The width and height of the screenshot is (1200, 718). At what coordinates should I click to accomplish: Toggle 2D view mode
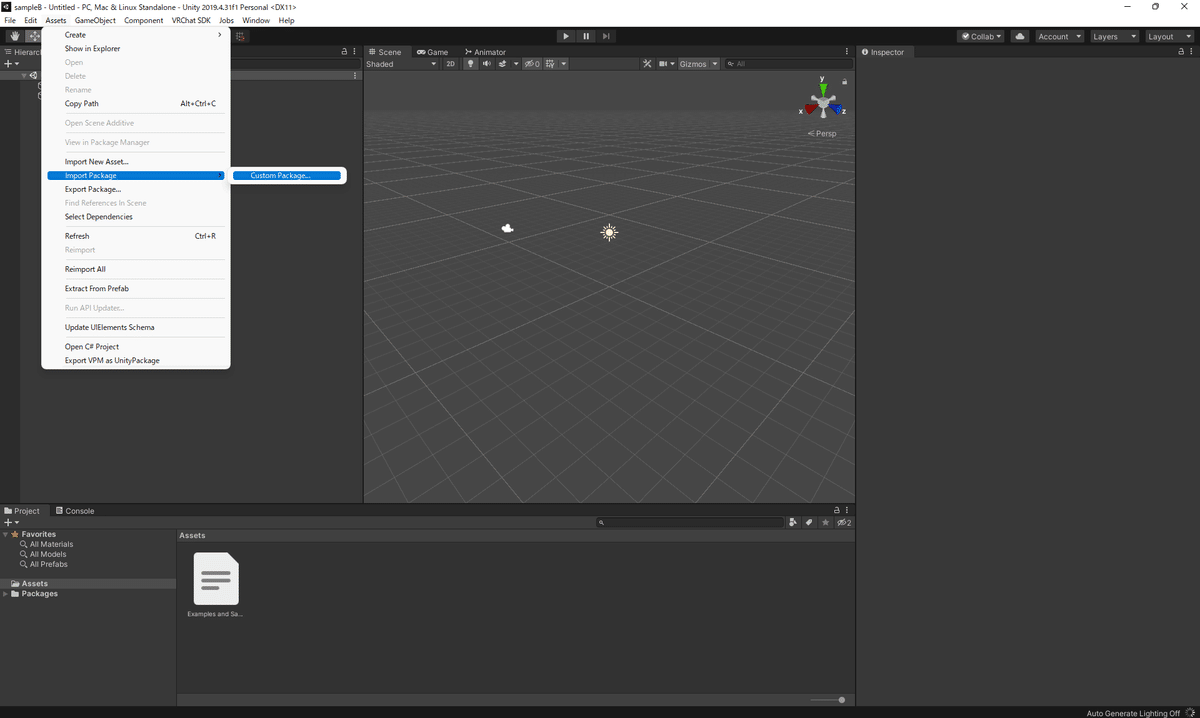click(x=450, y=64)
